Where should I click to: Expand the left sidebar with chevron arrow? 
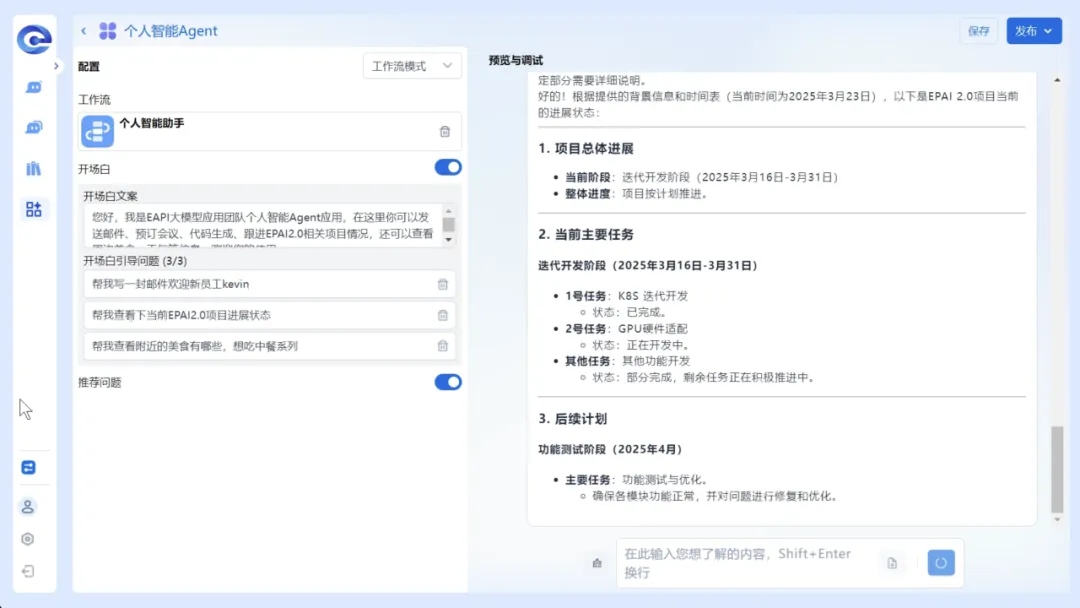pyautogui.click(x=57, y=66)
